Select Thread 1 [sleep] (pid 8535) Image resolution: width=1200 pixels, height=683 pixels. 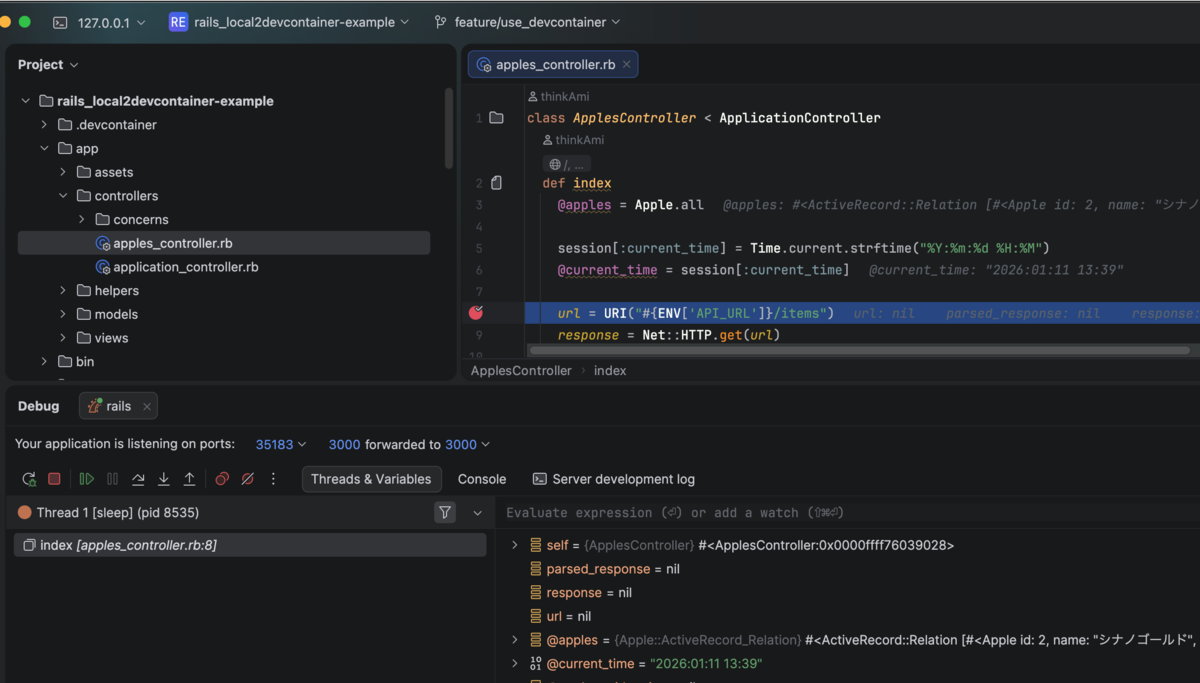[x=118, y=512]
